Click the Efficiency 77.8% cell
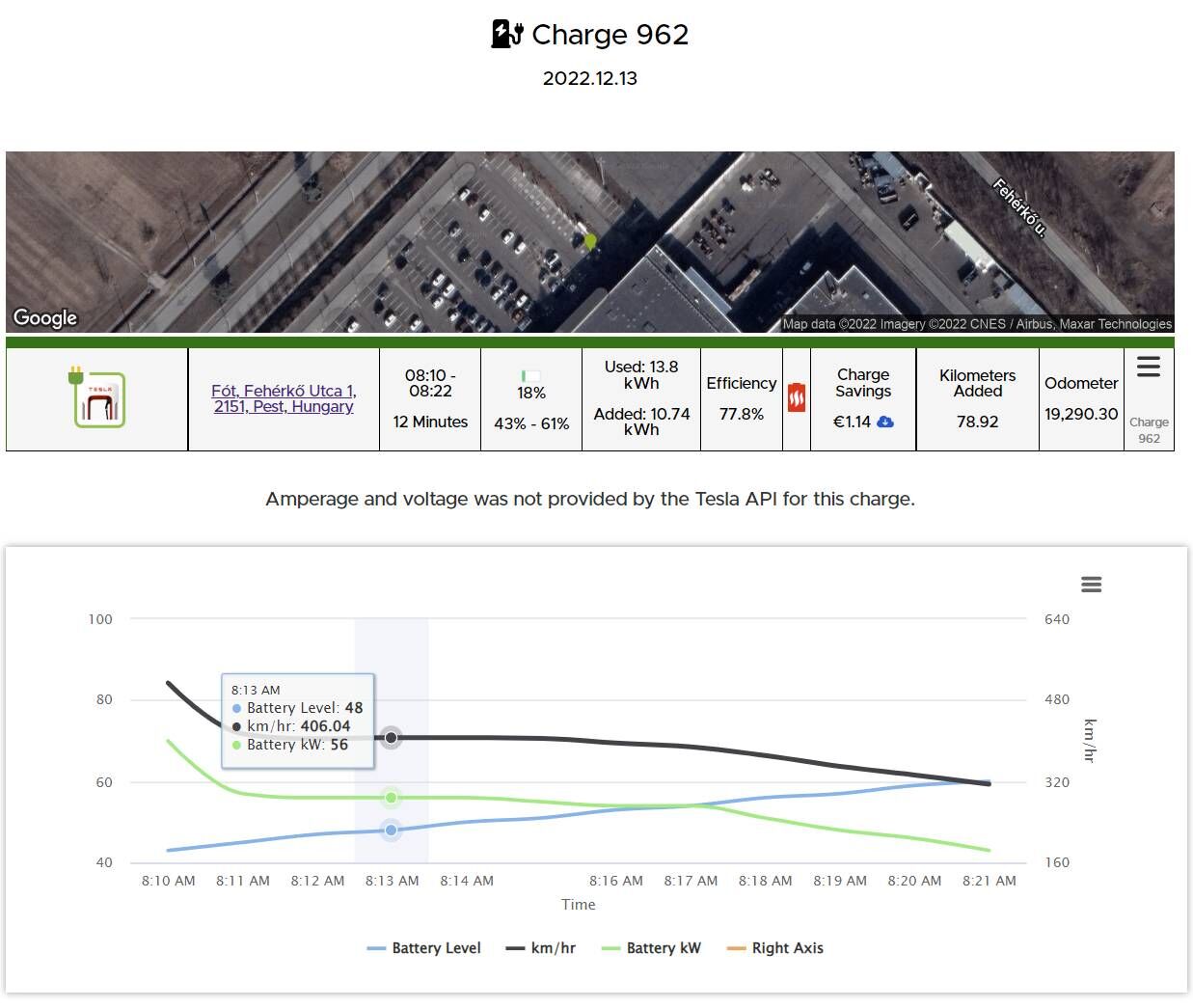This screenshot has height=1008, width=1193. [x=741, y=398]
